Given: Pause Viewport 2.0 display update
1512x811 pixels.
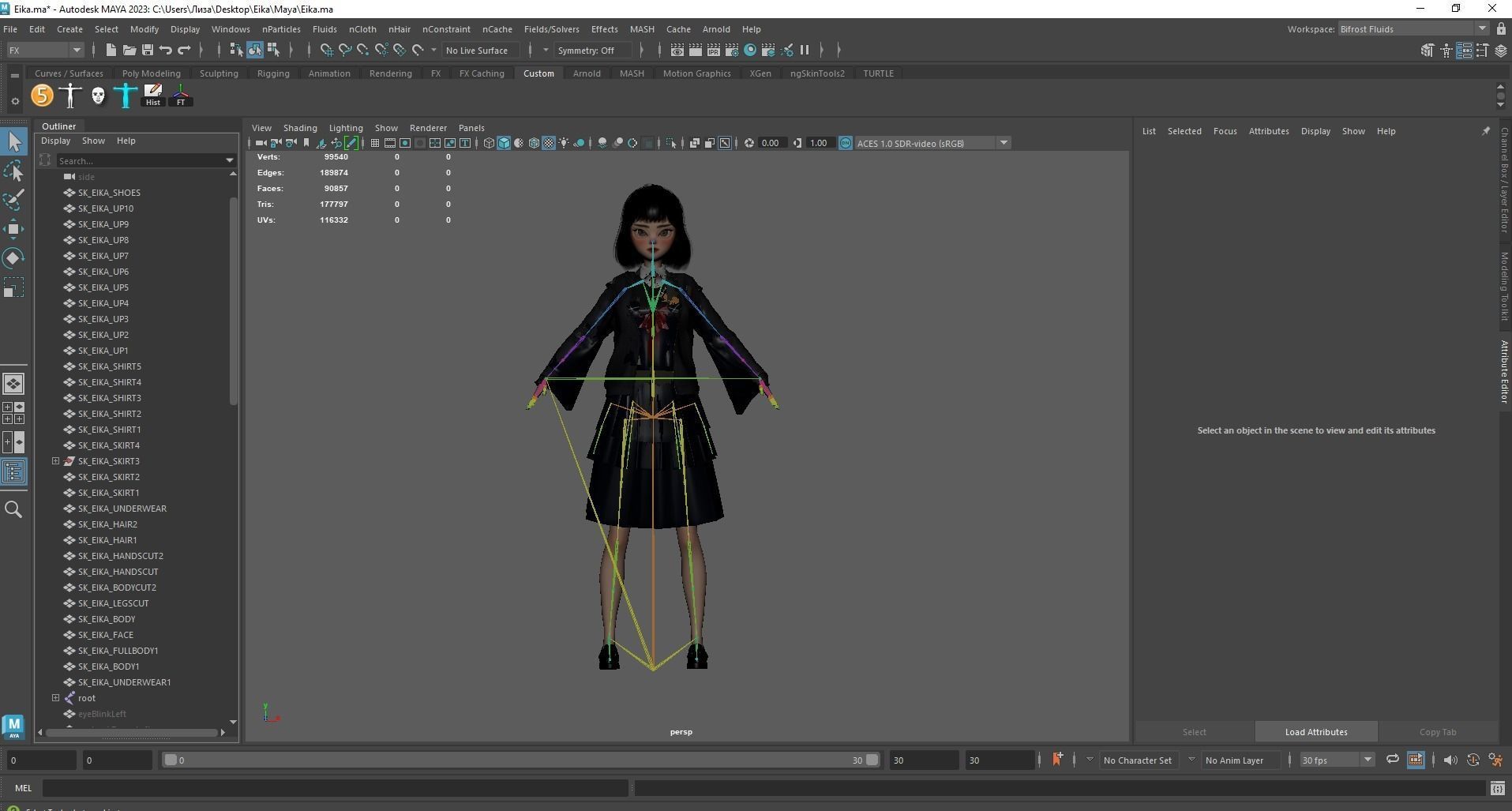Looking at the screenshot, I should (x=805, y=50).
